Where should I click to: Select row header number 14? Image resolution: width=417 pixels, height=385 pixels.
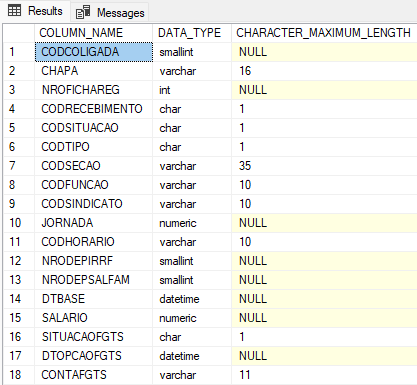[19, 299]
